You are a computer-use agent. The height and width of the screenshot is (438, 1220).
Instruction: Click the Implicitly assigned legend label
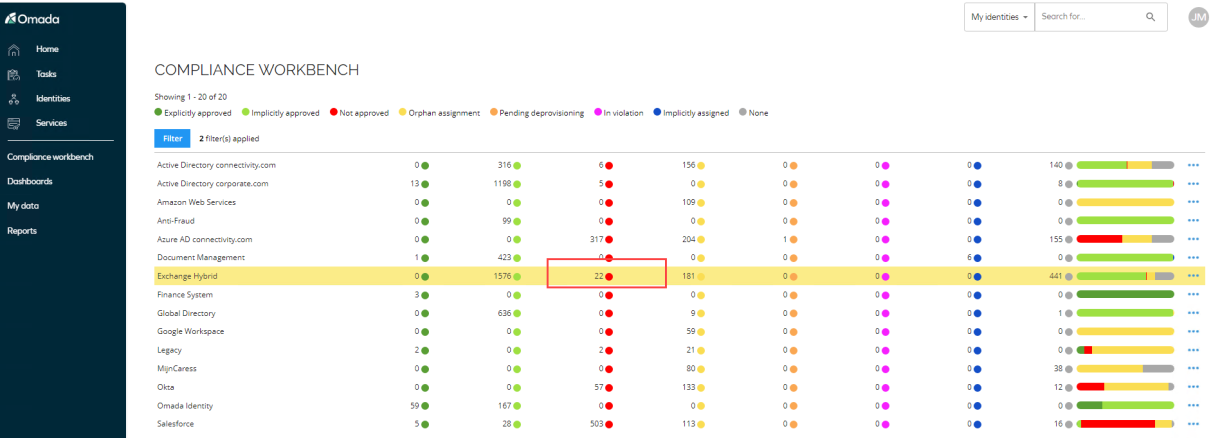coord(696,113)
